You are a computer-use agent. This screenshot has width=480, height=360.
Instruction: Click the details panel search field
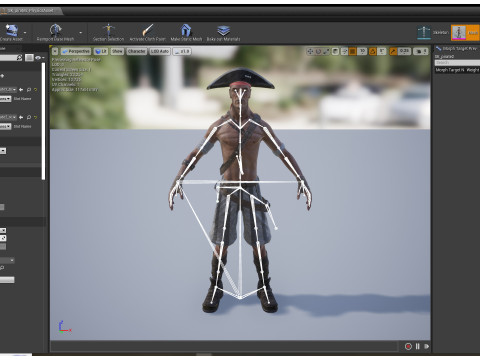tap(11, 58)
